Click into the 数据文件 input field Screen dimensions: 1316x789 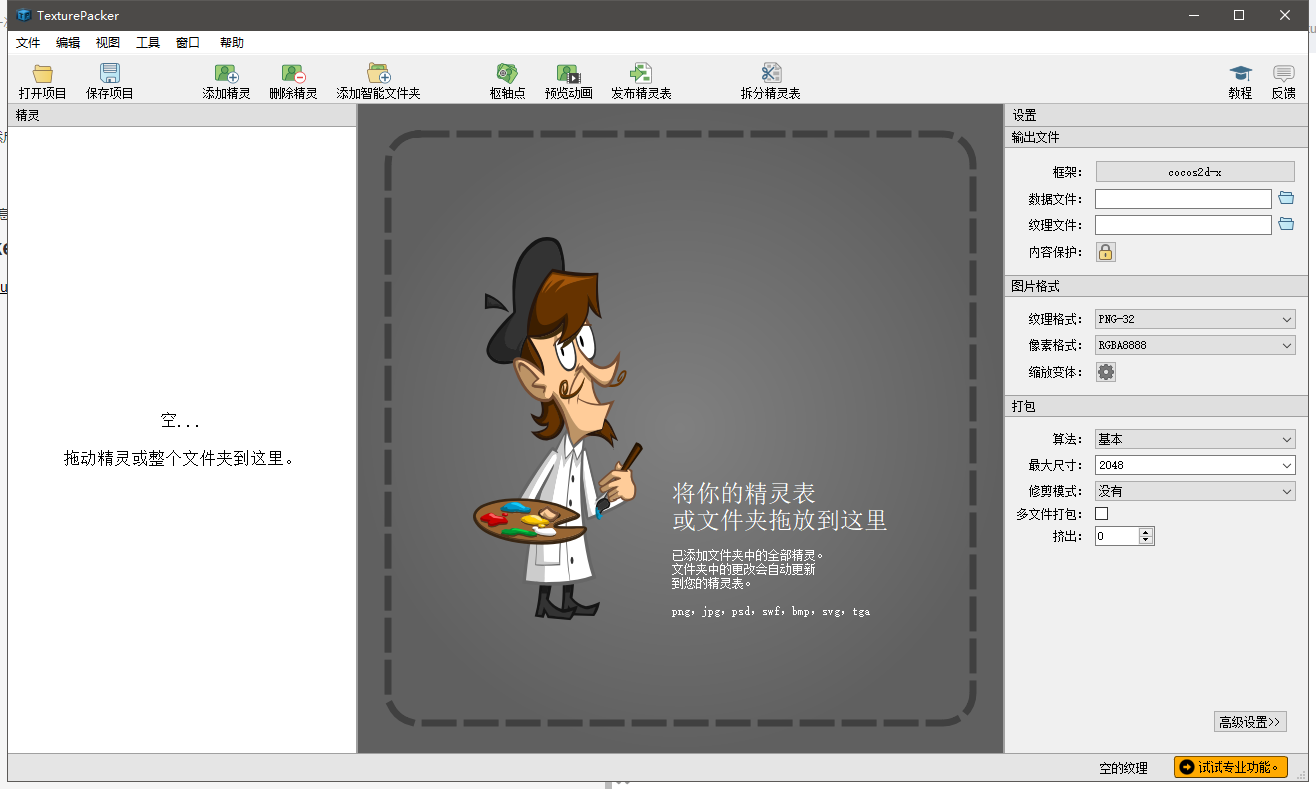pos(1183,198)
